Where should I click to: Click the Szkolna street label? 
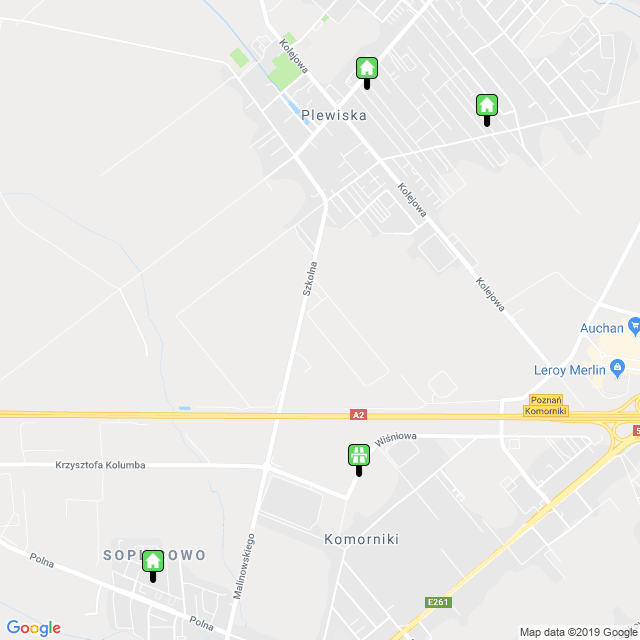tap(309, 279)
